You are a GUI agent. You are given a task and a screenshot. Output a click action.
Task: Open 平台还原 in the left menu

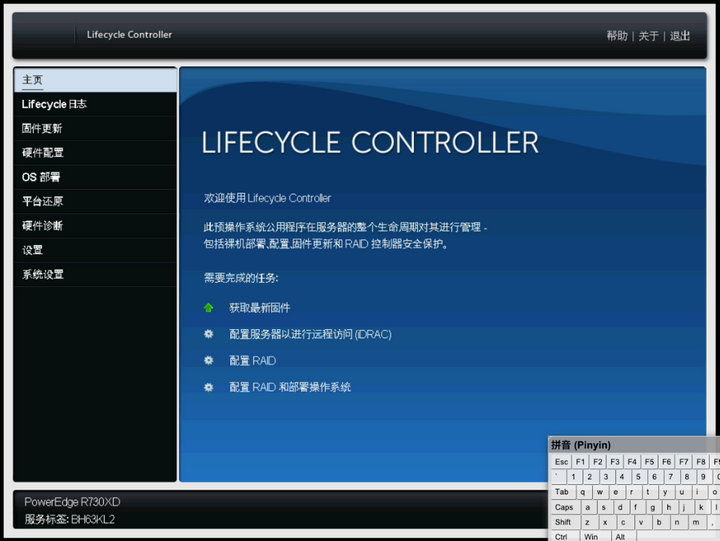pos(42,201)
